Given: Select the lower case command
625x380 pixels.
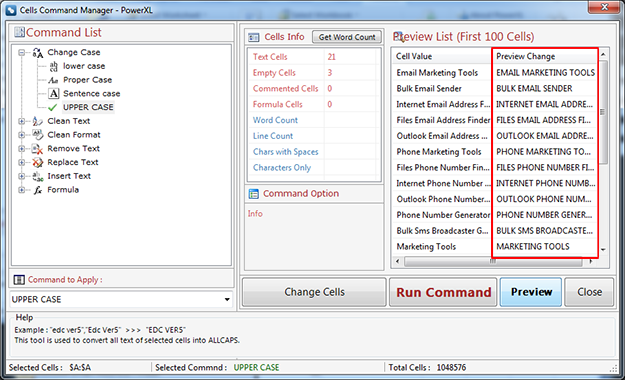Looking at the screenshot, I should pyautogui.click(x=84, y=66).
